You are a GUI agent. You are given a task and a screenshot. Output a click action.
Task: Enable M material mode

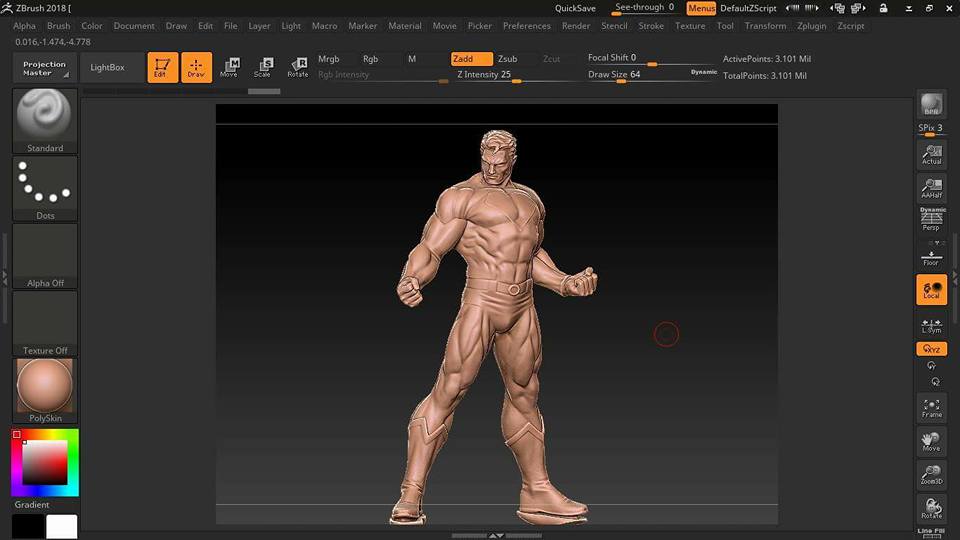click(x=412, y=59)
